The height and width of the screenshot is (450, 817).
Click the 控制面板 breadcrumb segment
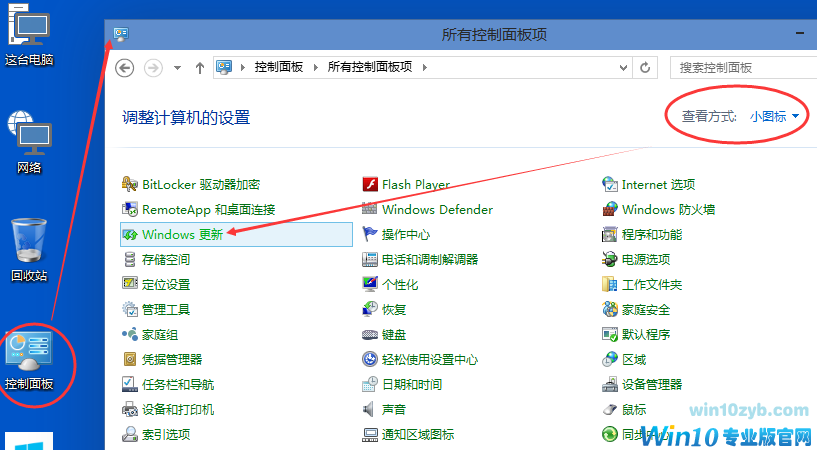279,67
